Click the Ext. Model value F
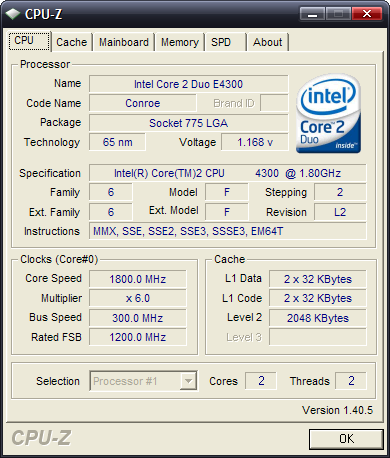This screenshot has height=458, width=390. coord(227,212)
